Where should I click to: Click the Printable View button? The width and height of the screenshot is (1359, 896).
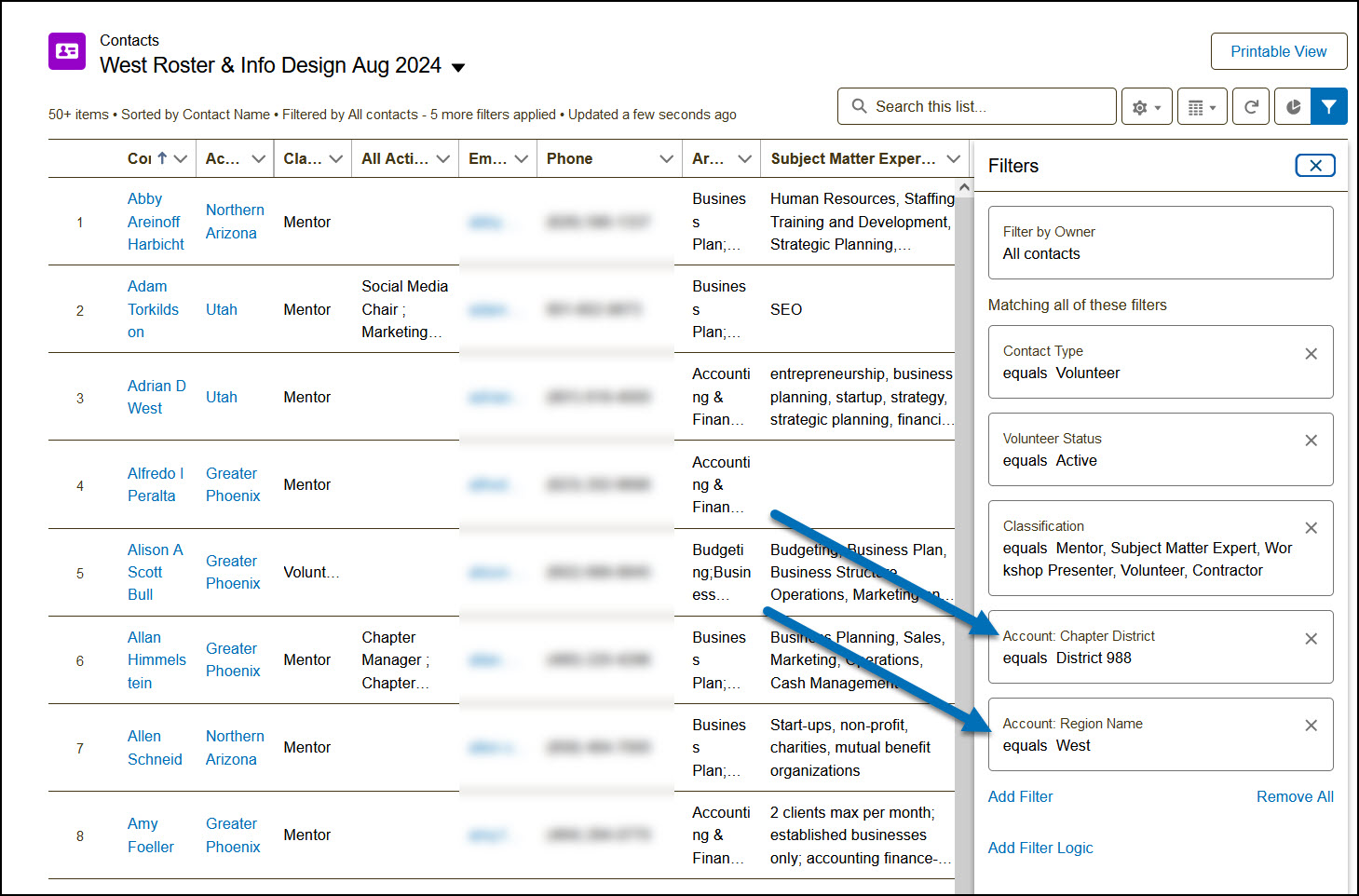click(x=1278, y=51)
